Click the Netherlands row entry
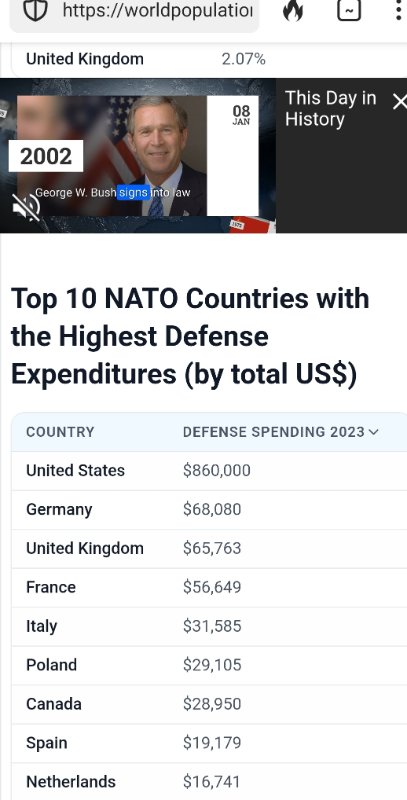407x800 pixels. click(x=209, y=782)
